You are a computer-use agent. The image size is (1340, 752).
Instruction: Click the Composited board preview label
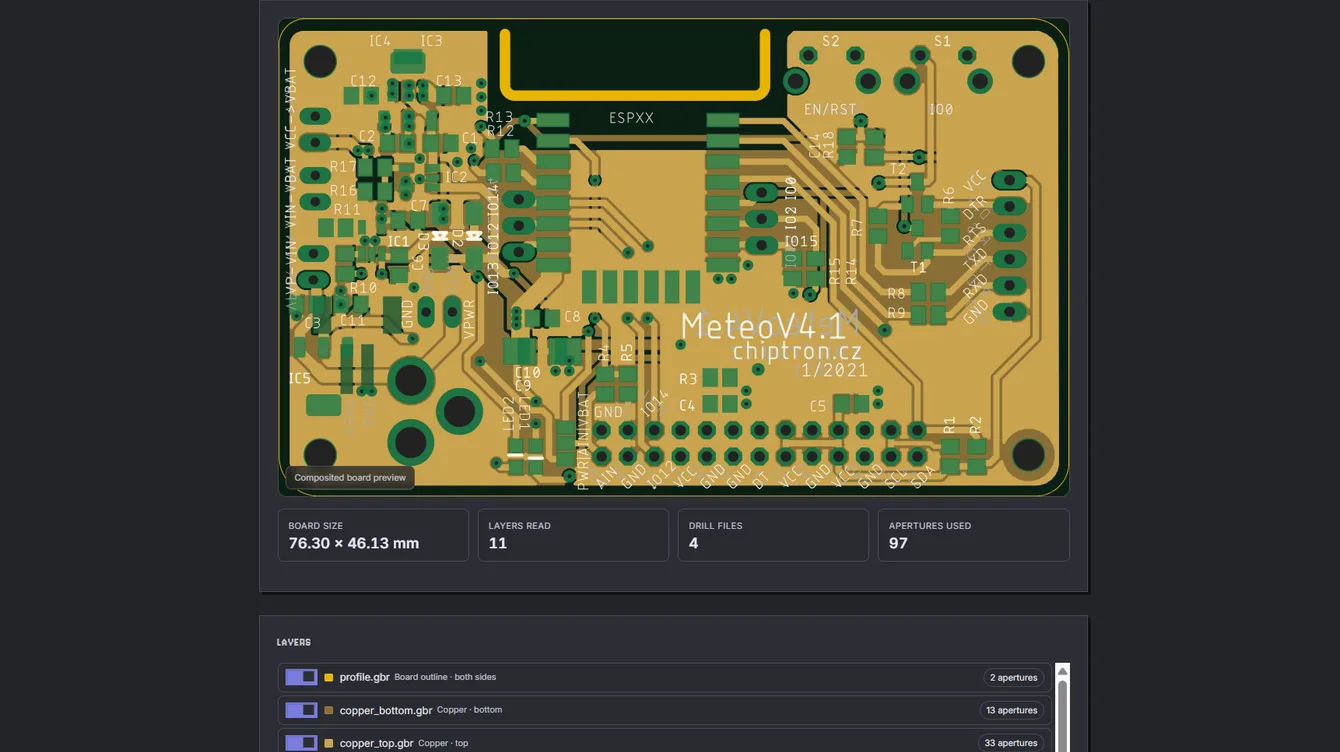coord(350,478)
